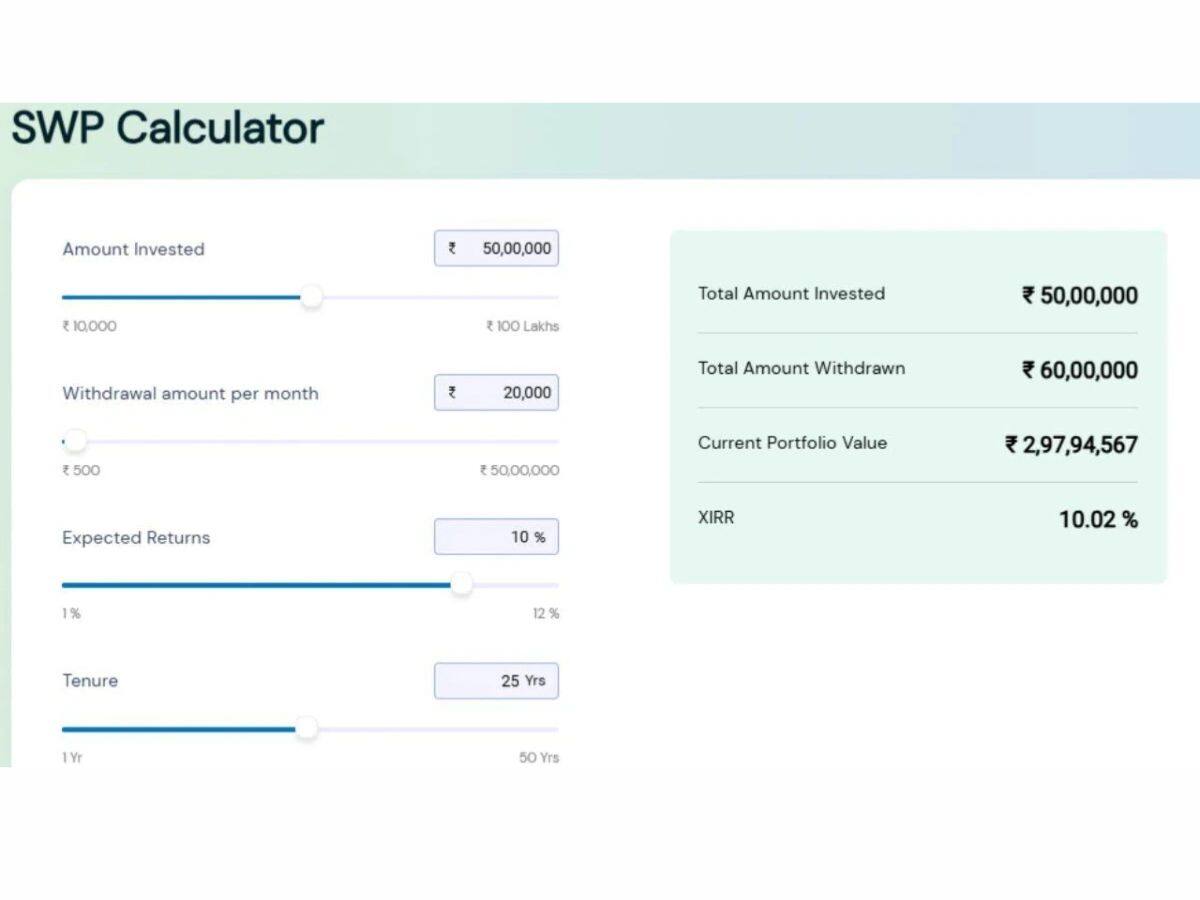The height and width of the screenshot is (900, 1200).
Task: Click the Tenure years input field
Action: click(496, 681)
